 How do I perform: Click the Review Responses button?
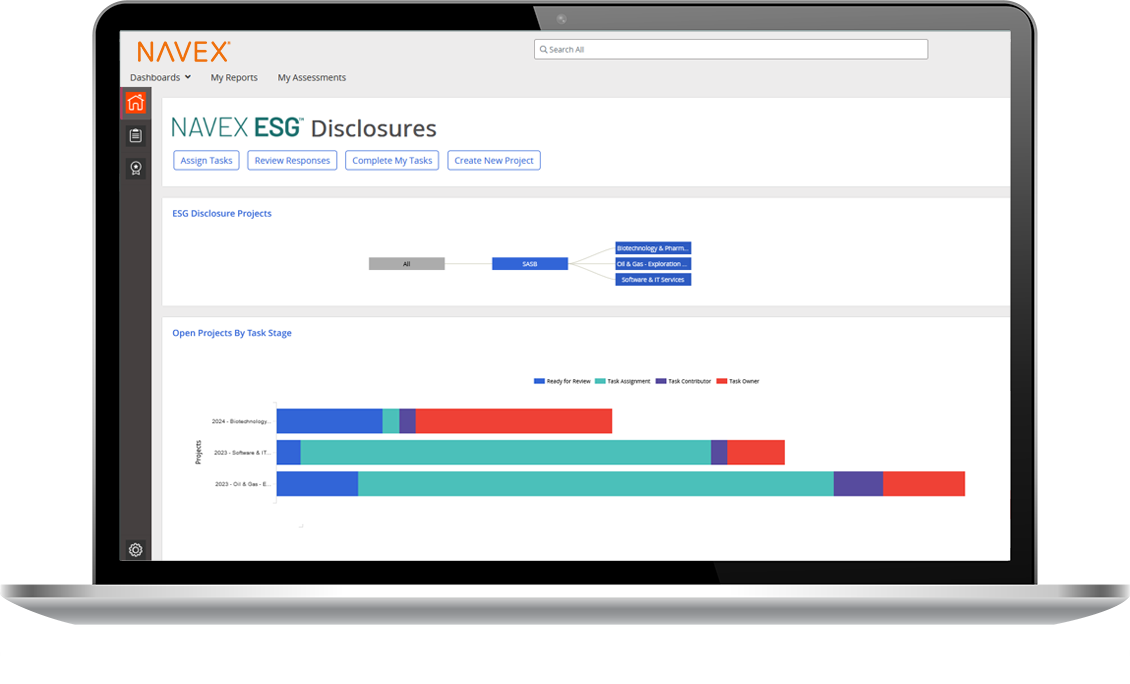point(292,161)
